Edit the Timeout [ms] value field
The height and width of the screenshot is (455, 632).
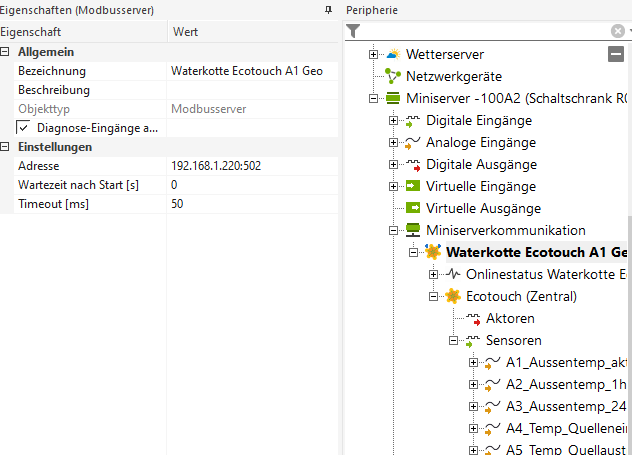(x=250, y=204)
